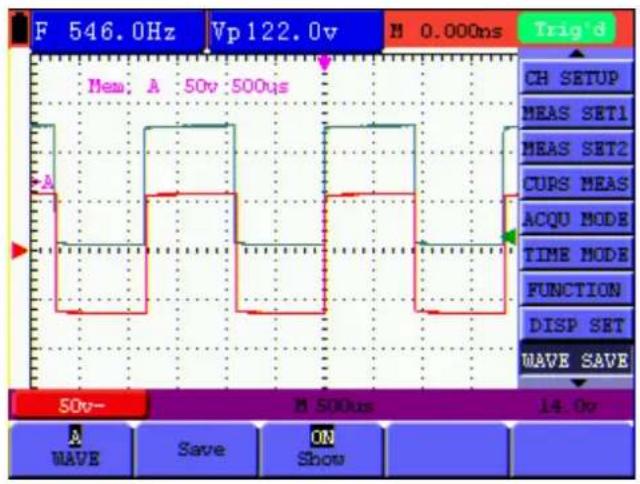Click the F 546.0Hz frequency readout
This screenshot has height=484, width=640.
(118, 31)
